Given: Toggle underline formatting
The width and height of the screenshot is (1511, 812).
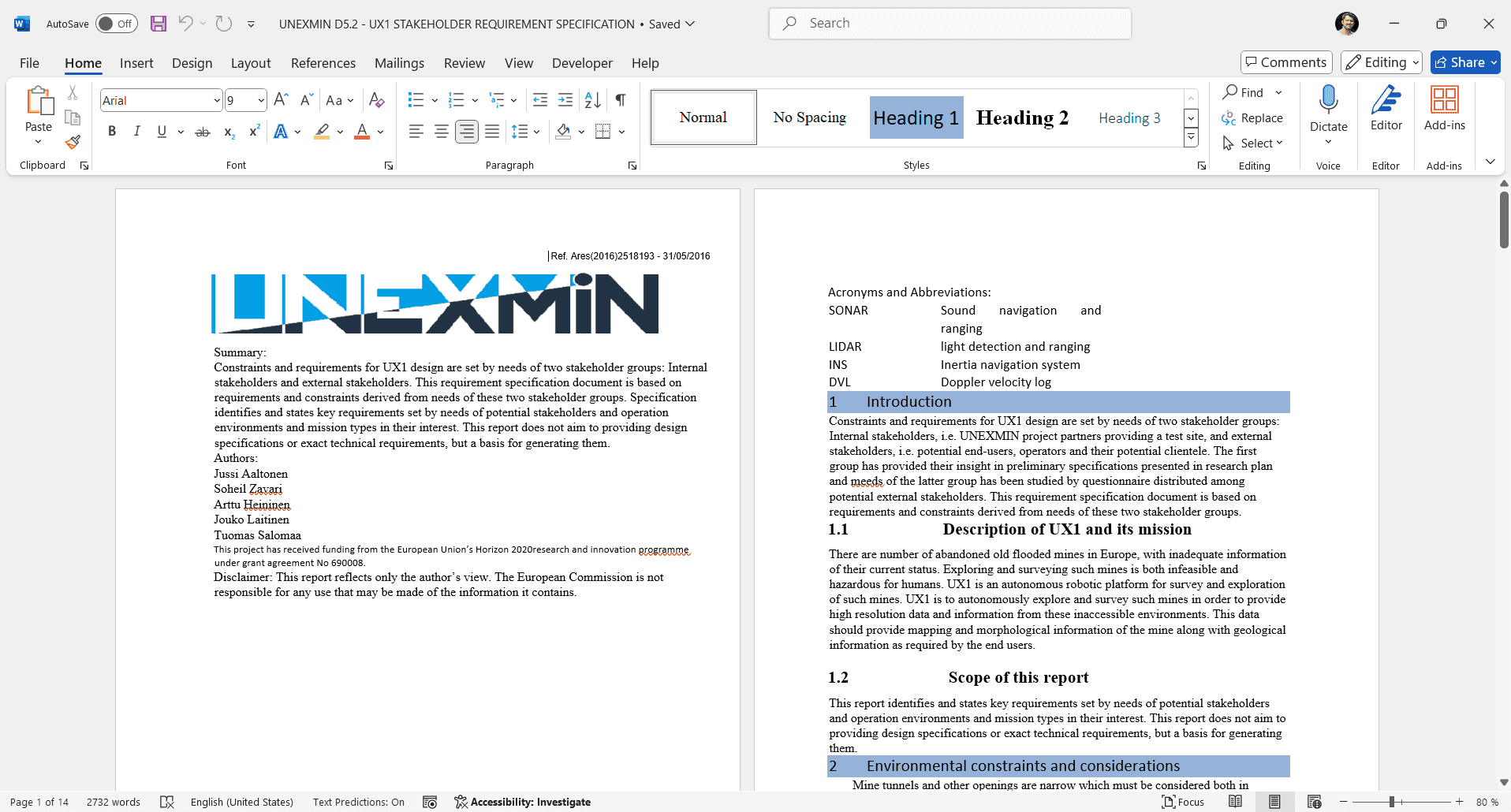Looking at the screenshot, I should point(162,132).
